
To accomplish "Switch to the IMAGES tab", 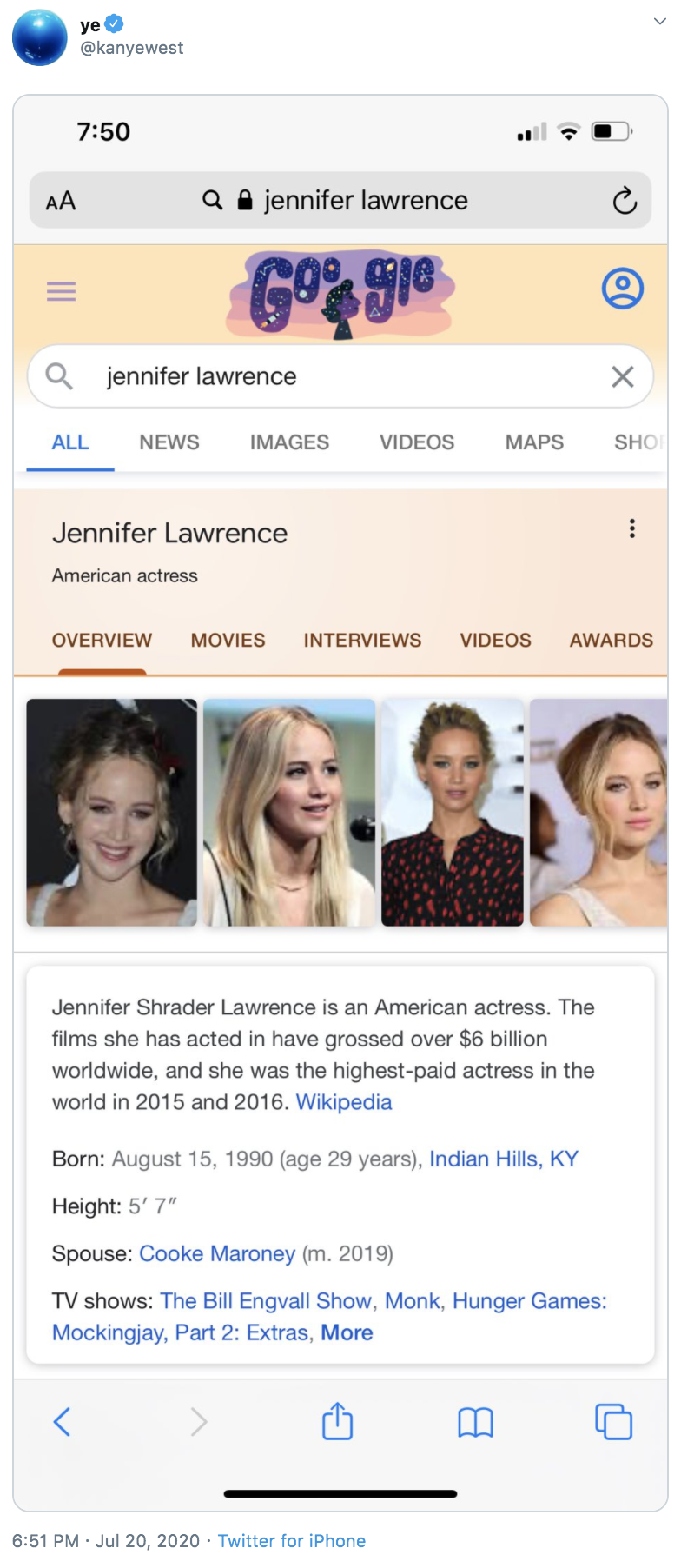I will [289, 442].
